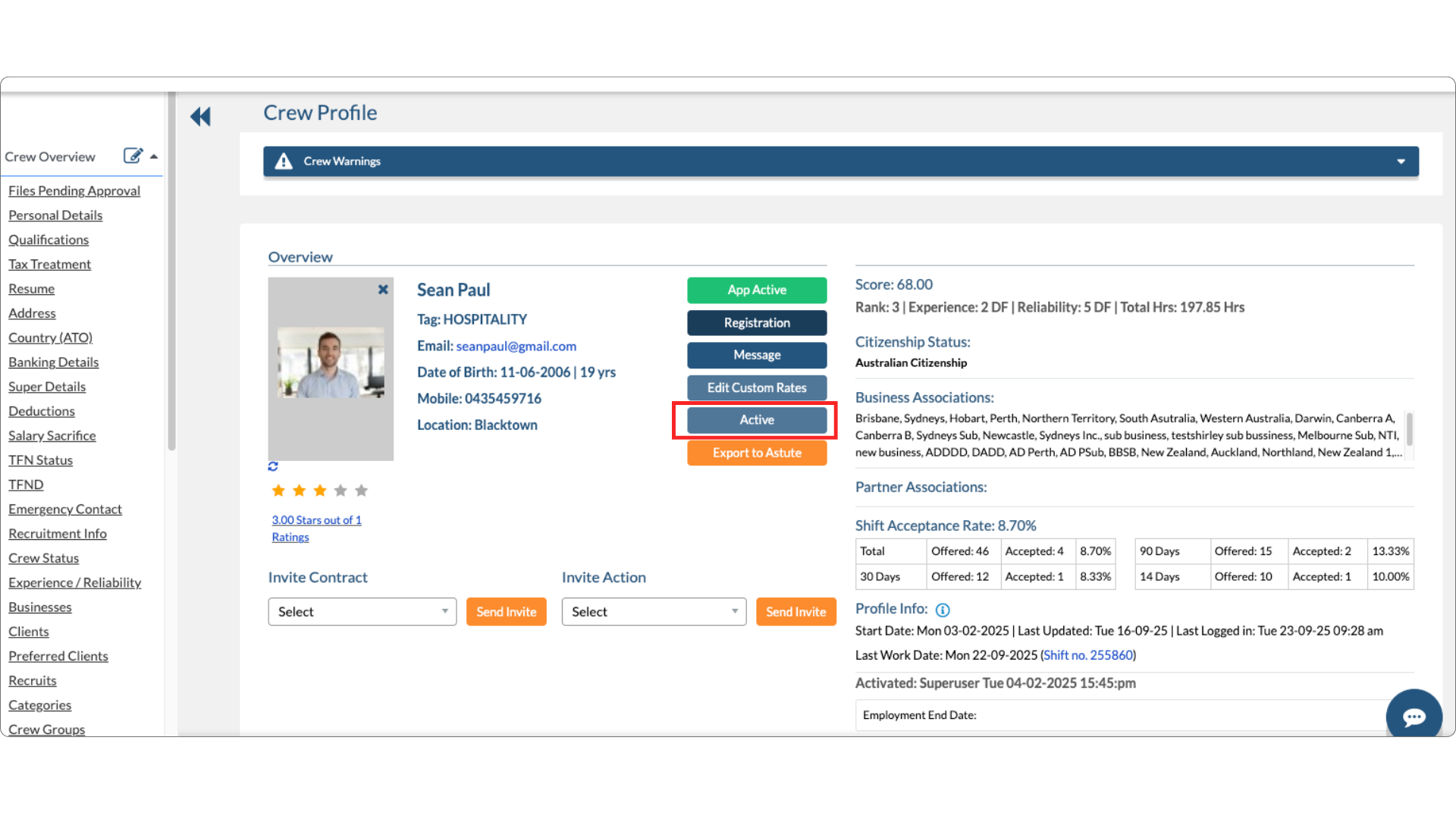
Task: Open the chat bubble widget
Action: pos(1414,717)
